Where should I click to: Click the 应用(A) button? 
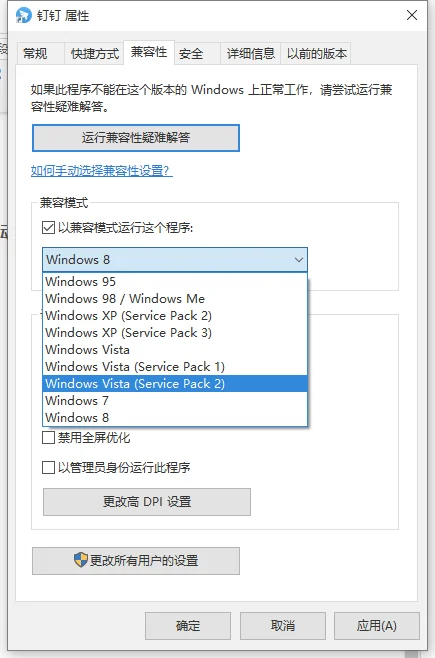point(377,626)
